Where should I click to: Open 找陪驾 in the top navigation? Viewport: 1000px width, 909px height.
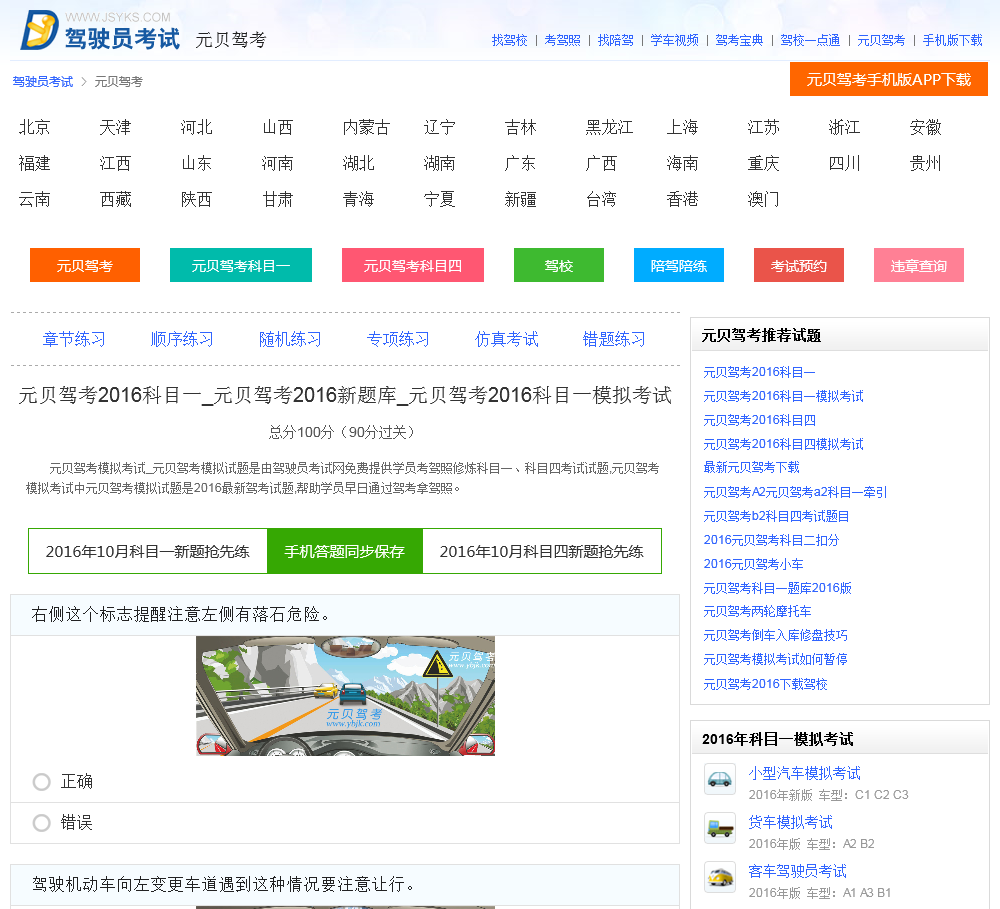click(x=615, y=40)
